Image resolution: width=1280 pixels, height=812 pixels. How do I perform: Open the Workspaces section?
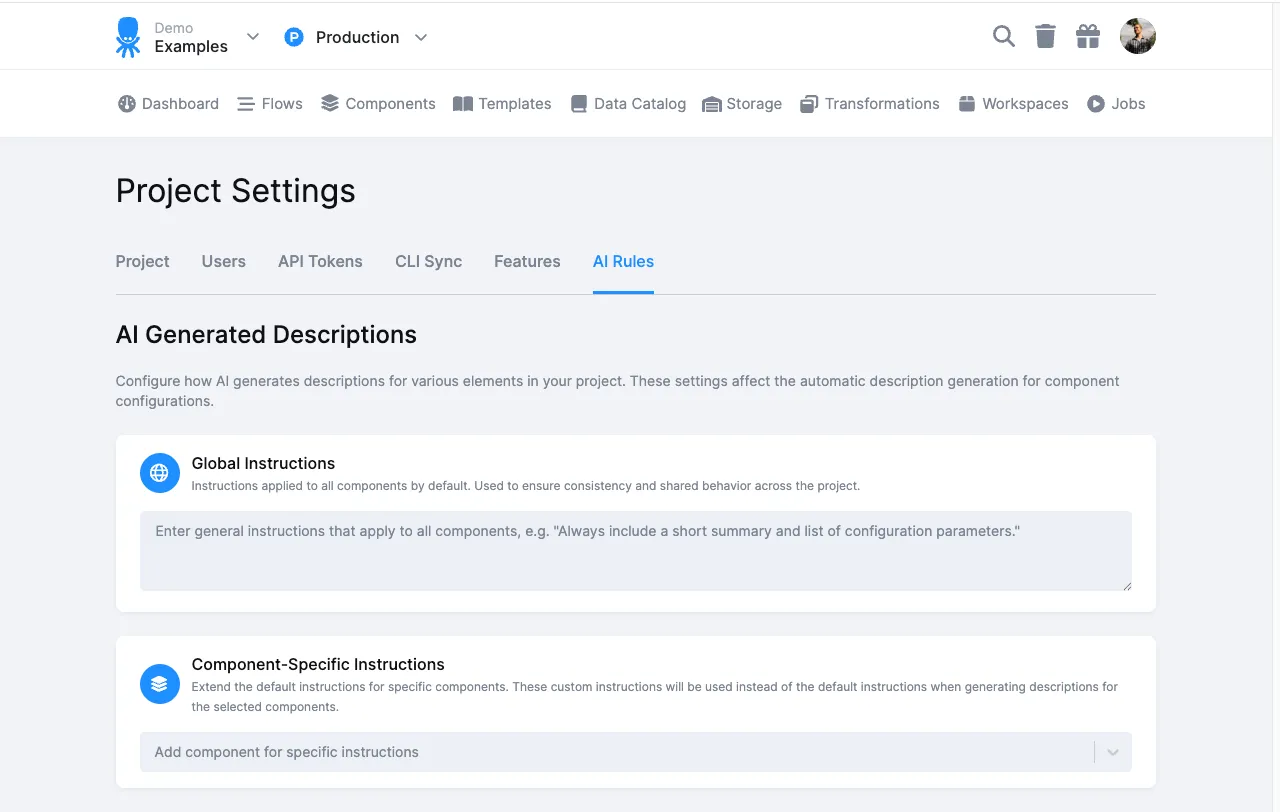(1013, 104)
